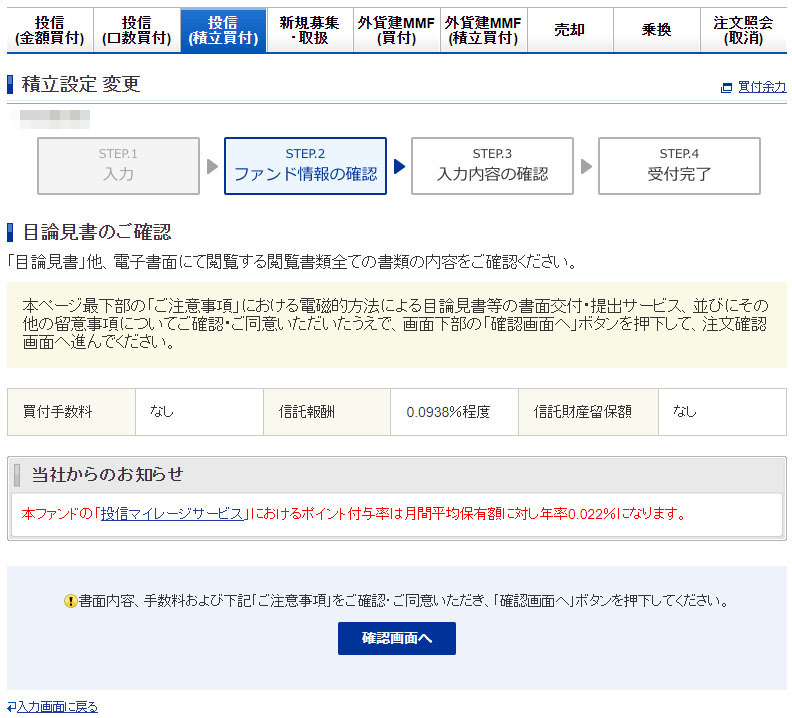This screenshot has height=718, width=792.
Task: Click the STEP.4 受付完了 step box
Action: click(679, 165)
